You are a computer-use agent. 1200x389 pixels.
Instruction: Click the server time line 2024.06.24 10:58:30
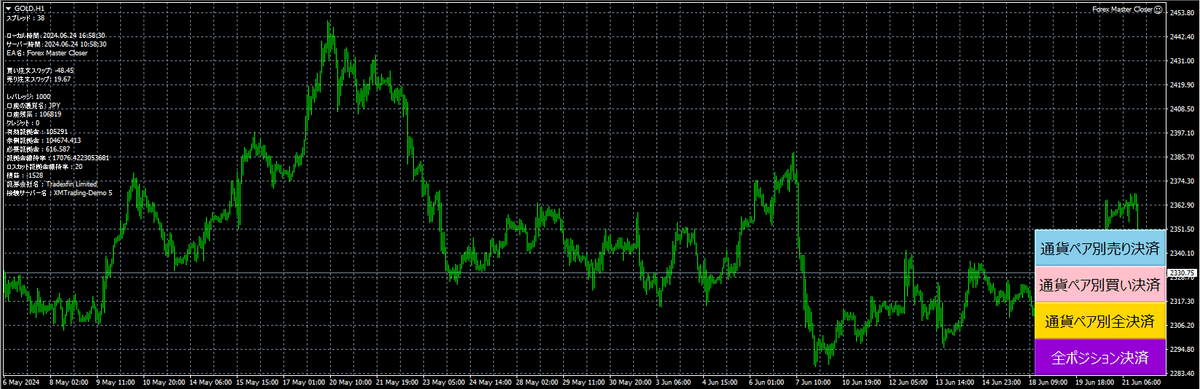pyautogui.click(x=56, y=44)
